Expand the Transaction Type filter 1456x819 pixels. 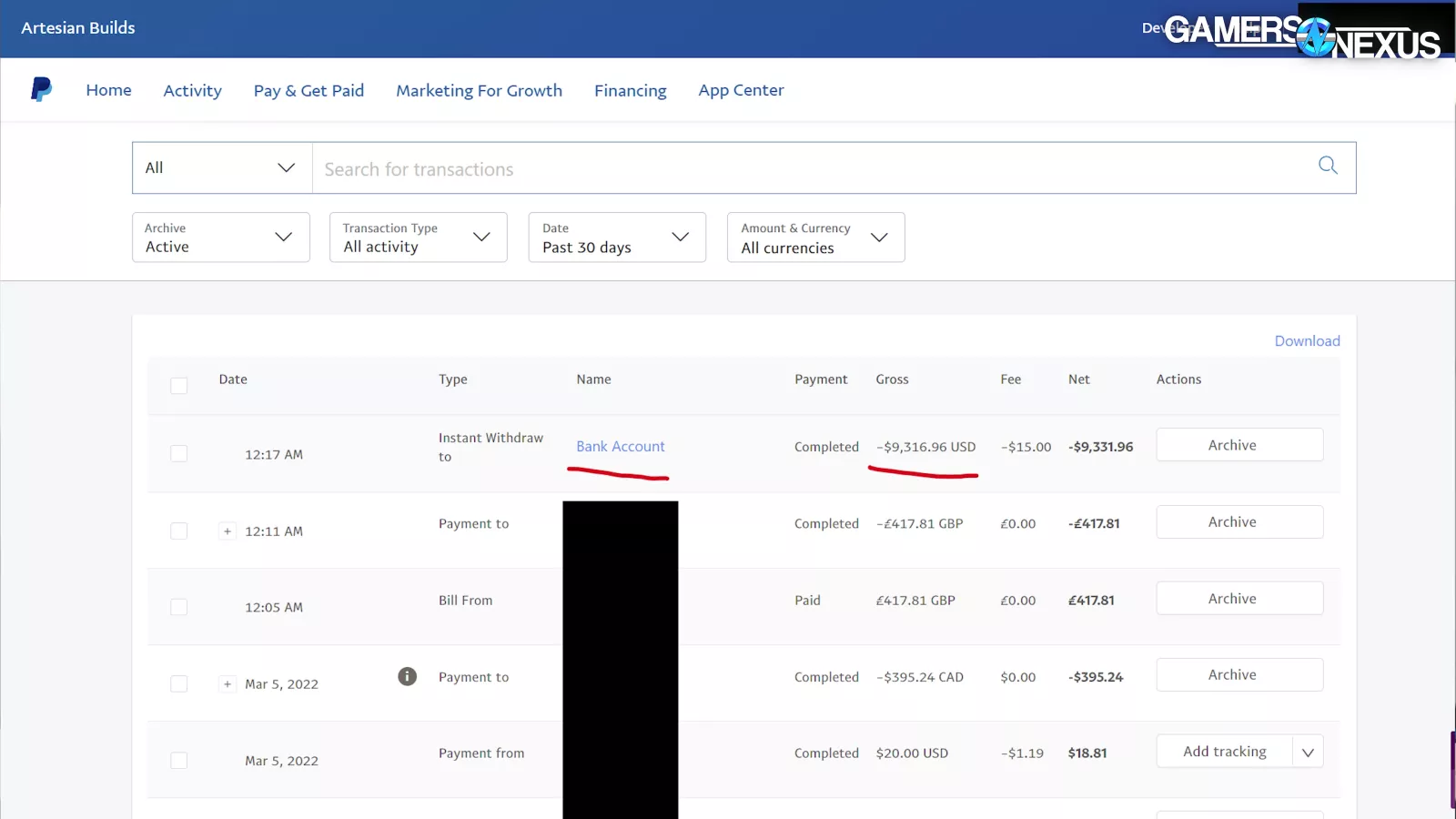[418, 238]
